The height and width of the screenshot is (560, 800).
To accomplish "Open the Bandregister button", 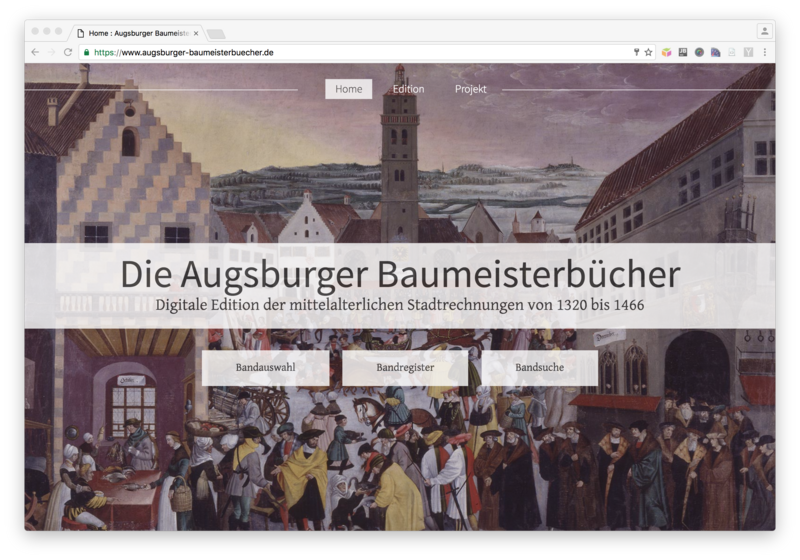I will (x=405, y=368).
